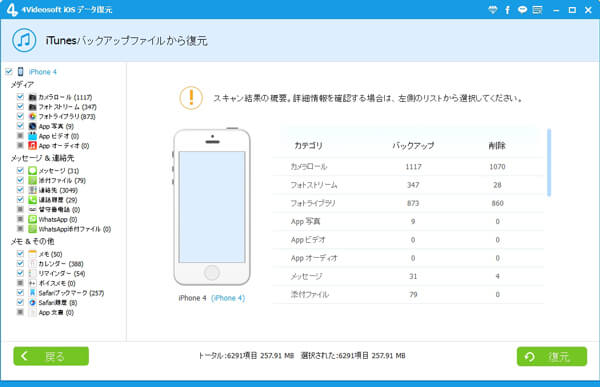
Task: Click the メッセージ green bubble icon
Action: [x=33, y=171]
